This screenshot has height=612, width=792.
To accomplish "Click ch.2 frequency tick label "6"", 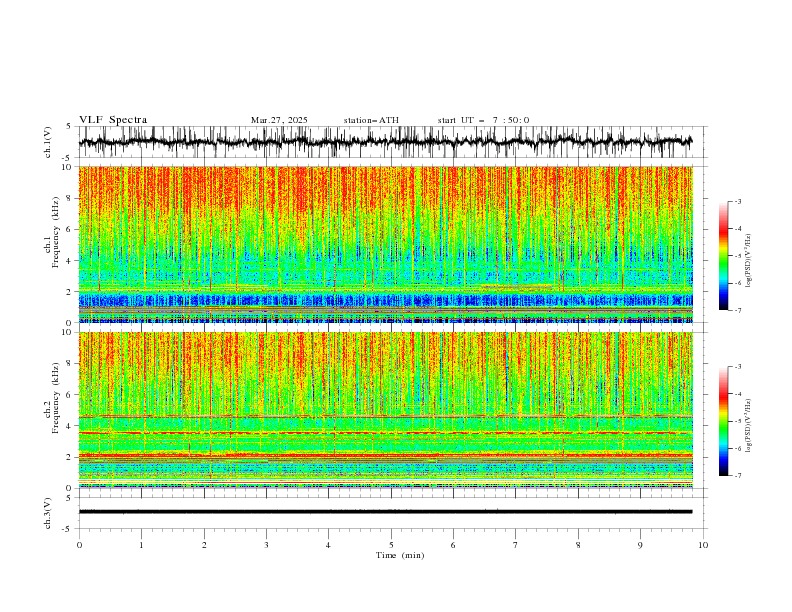I will tap(70, 395).
